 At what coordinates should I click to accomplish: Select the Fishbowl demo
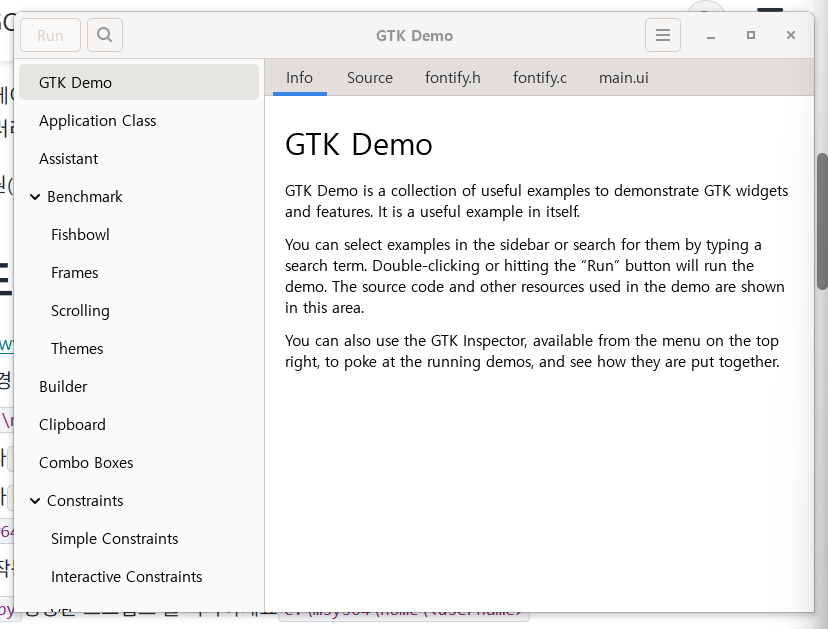pos(139,234)
